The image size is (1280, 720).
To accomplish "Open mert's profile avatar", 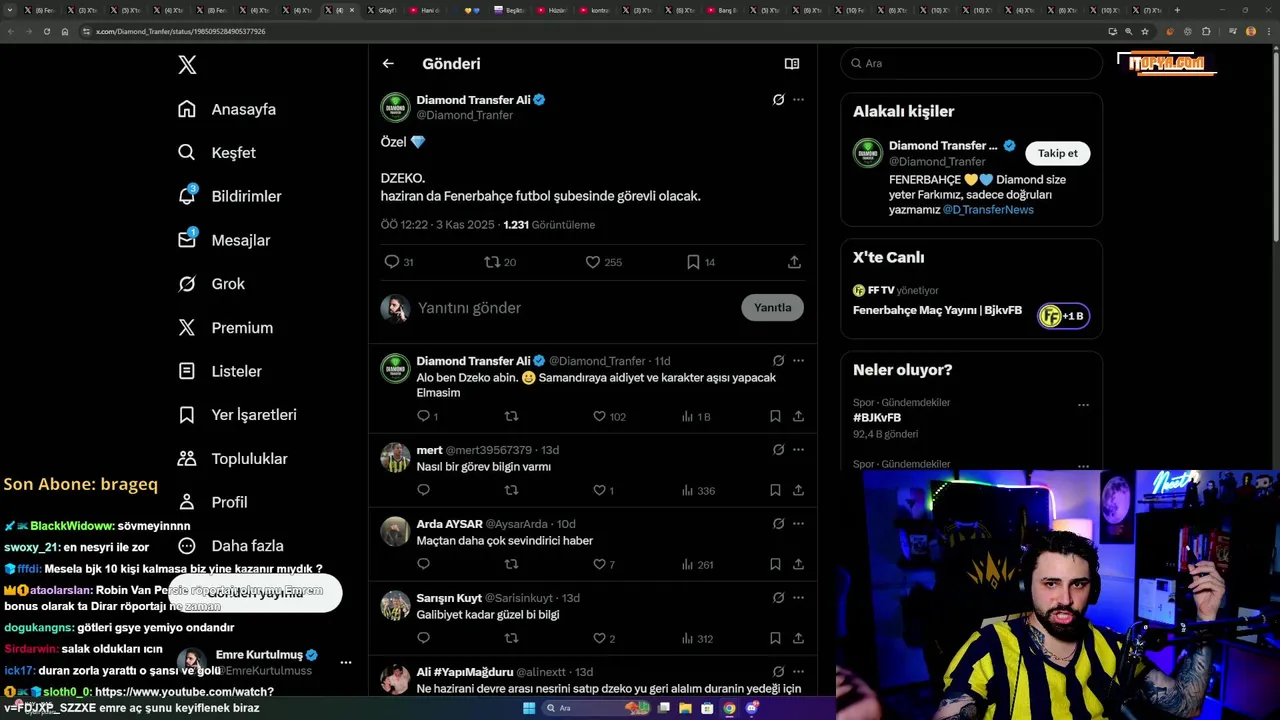I will pos(395,458).
